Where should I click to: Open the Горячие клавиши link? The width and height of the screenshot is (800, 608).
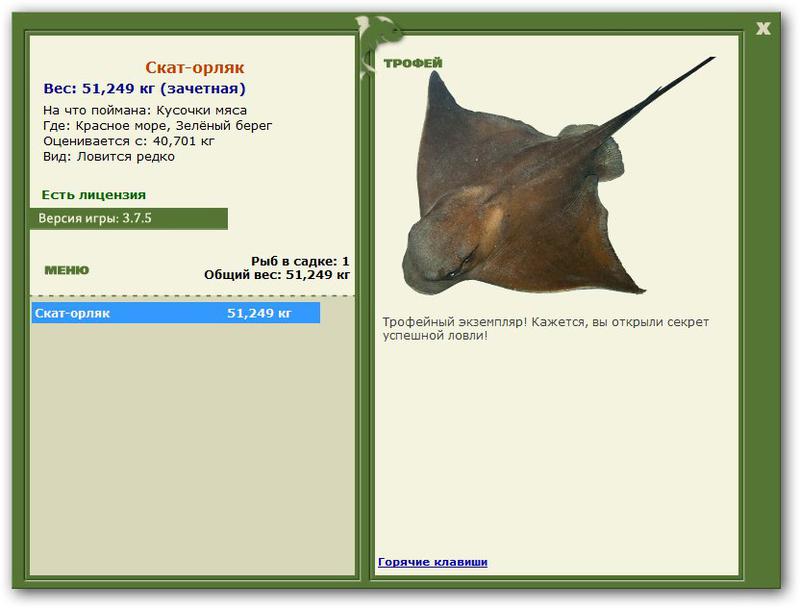[433, 562]
